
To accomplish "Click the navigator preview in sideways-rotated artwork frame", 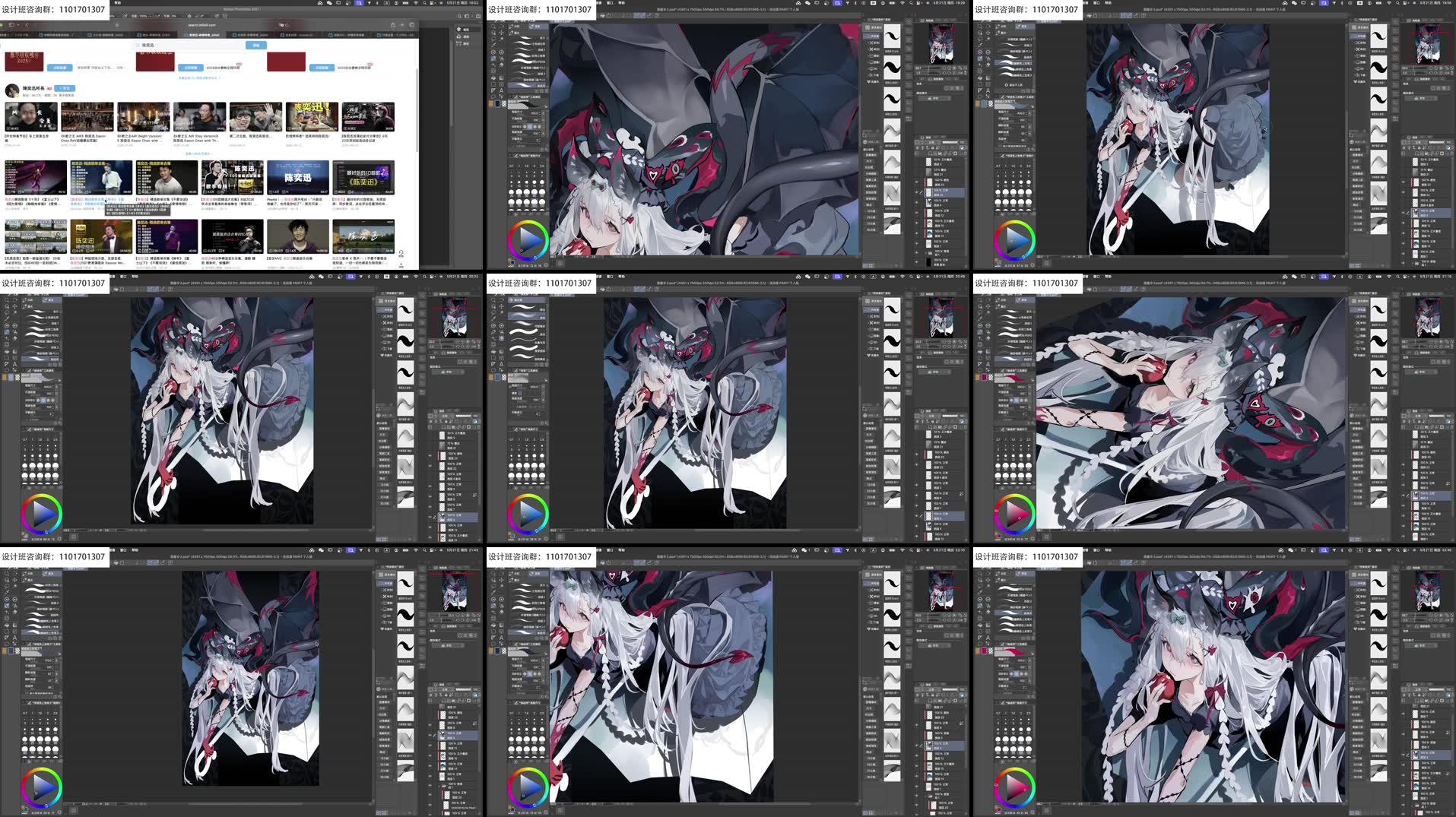I will point(1428,318).
